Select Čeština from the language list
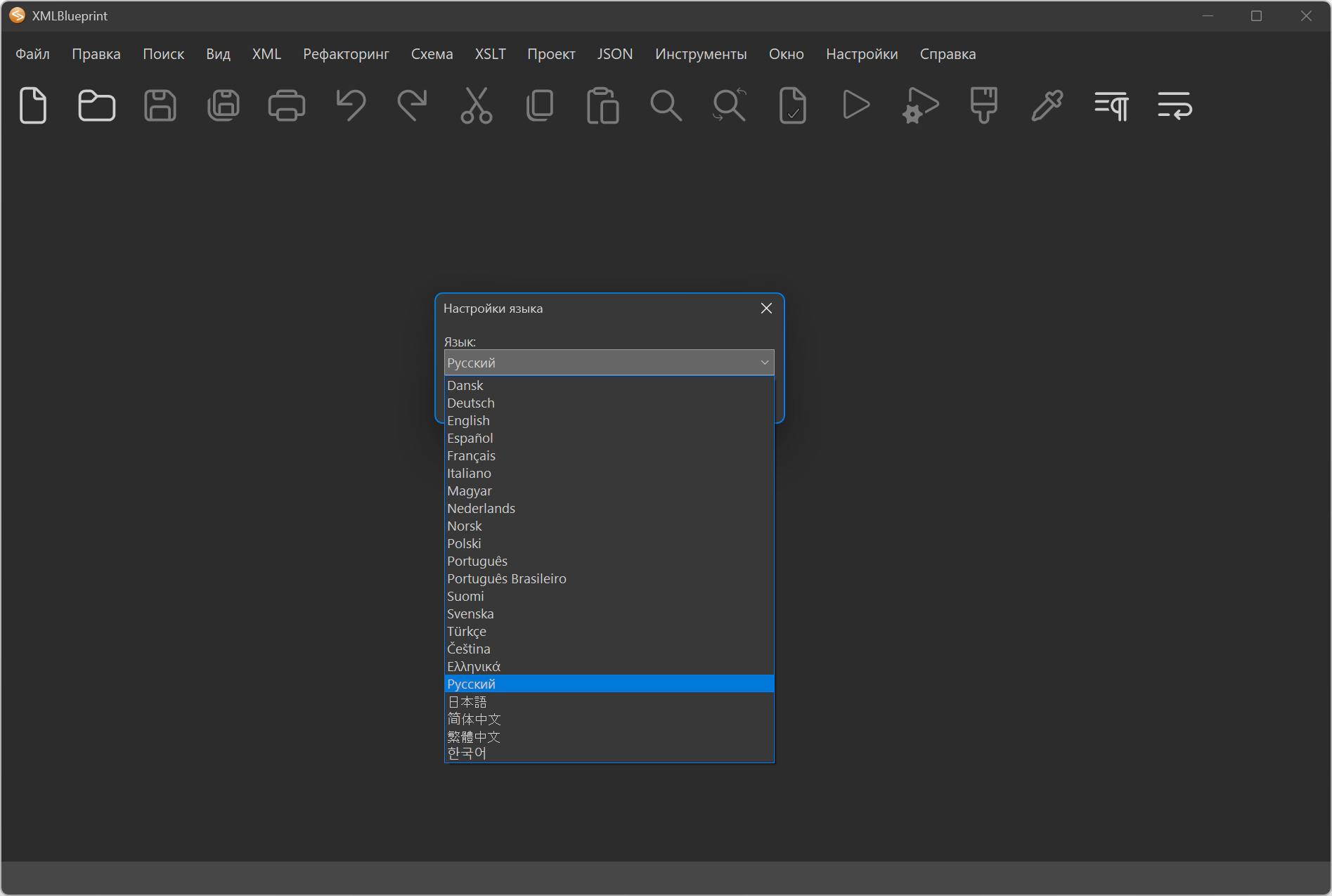Viewport: 1332px width, 896px height. pyautogui.click(x=609, y=649)
